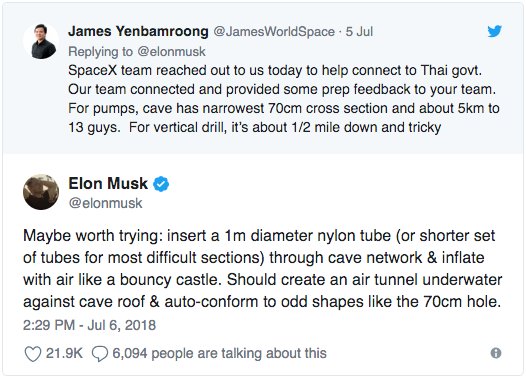Click Elon's tweet text about nylon tube

[263, 269]
